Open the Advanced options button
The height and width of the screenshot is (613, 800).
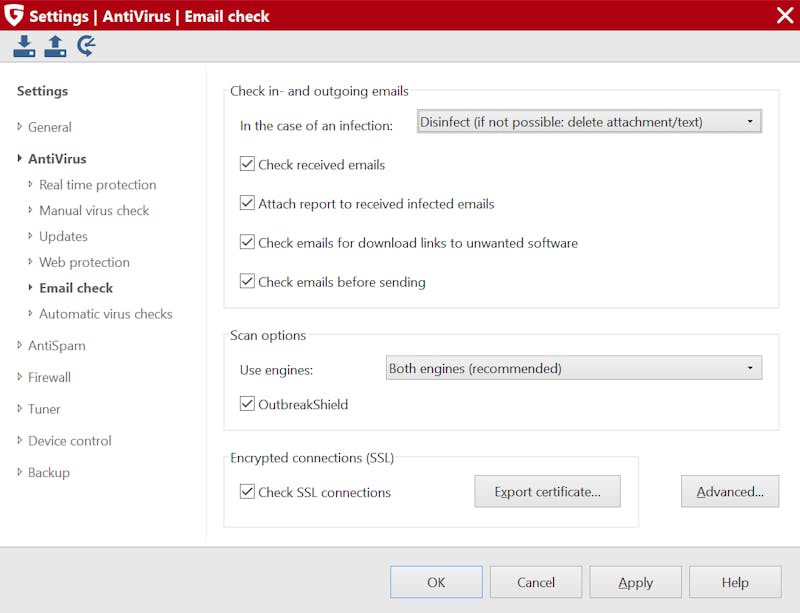[730, 492]
